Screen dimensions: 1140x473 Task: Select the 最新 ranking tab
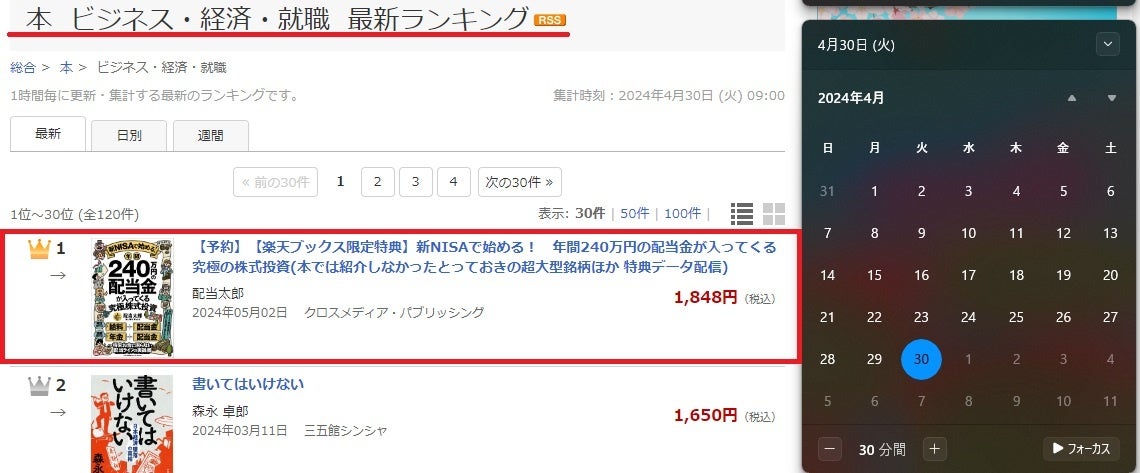coord(48,134)
